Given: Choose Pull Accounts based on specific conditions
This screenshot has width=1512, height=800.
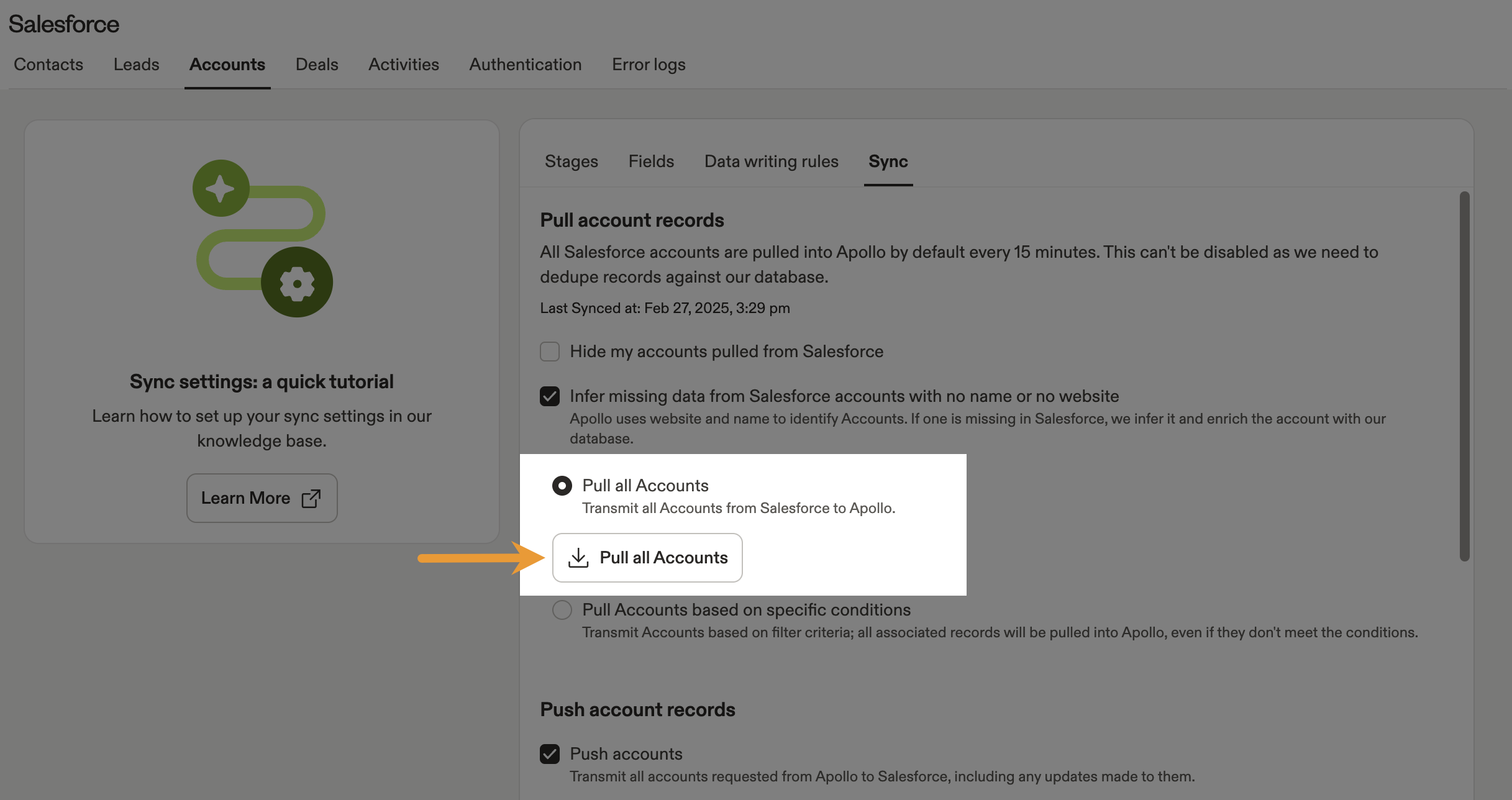Looking at the screenshot, I should click(x=562, y=610).
